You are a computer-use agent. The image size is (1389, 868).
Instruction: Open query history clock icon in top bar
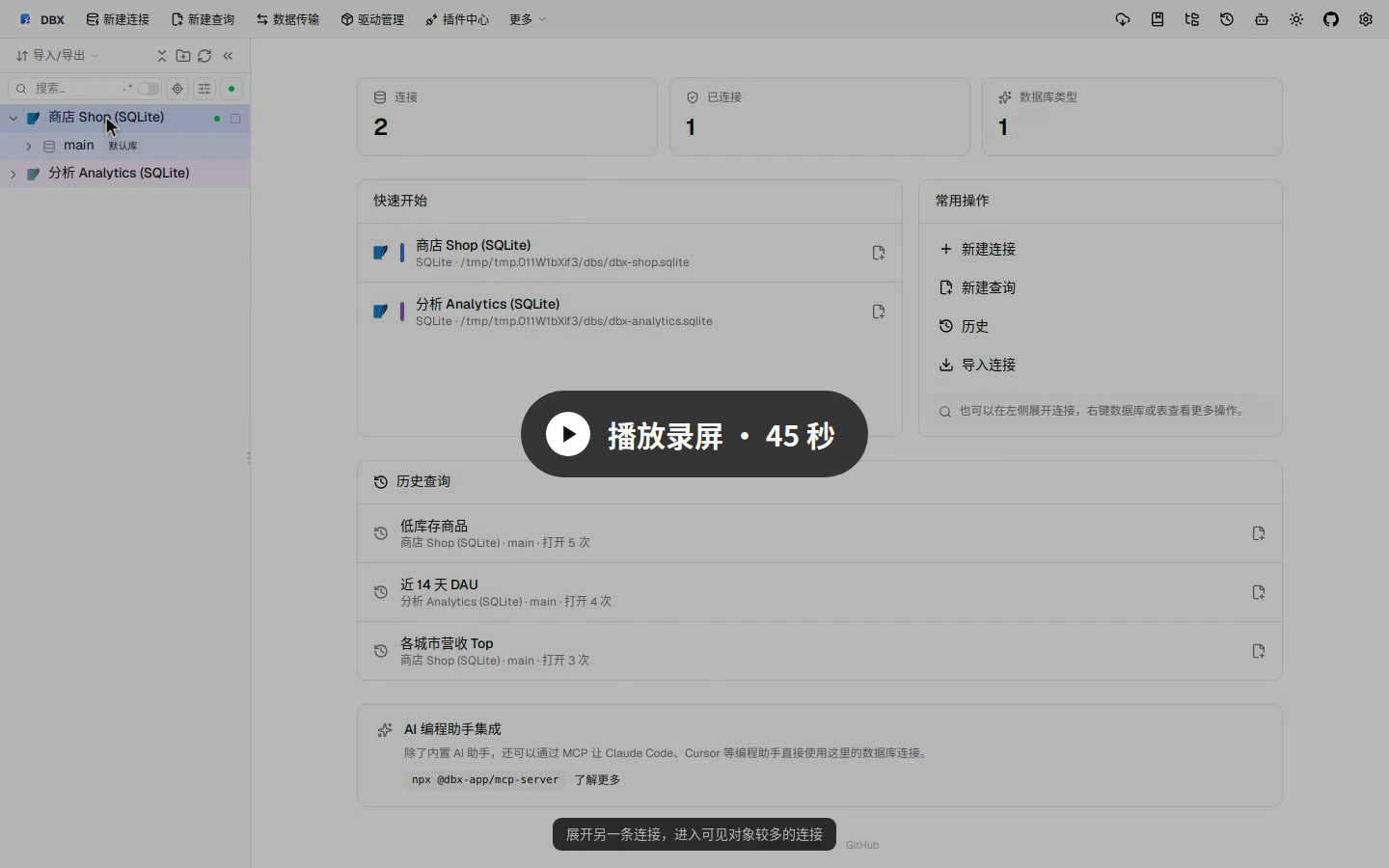tap(1227, 19)
